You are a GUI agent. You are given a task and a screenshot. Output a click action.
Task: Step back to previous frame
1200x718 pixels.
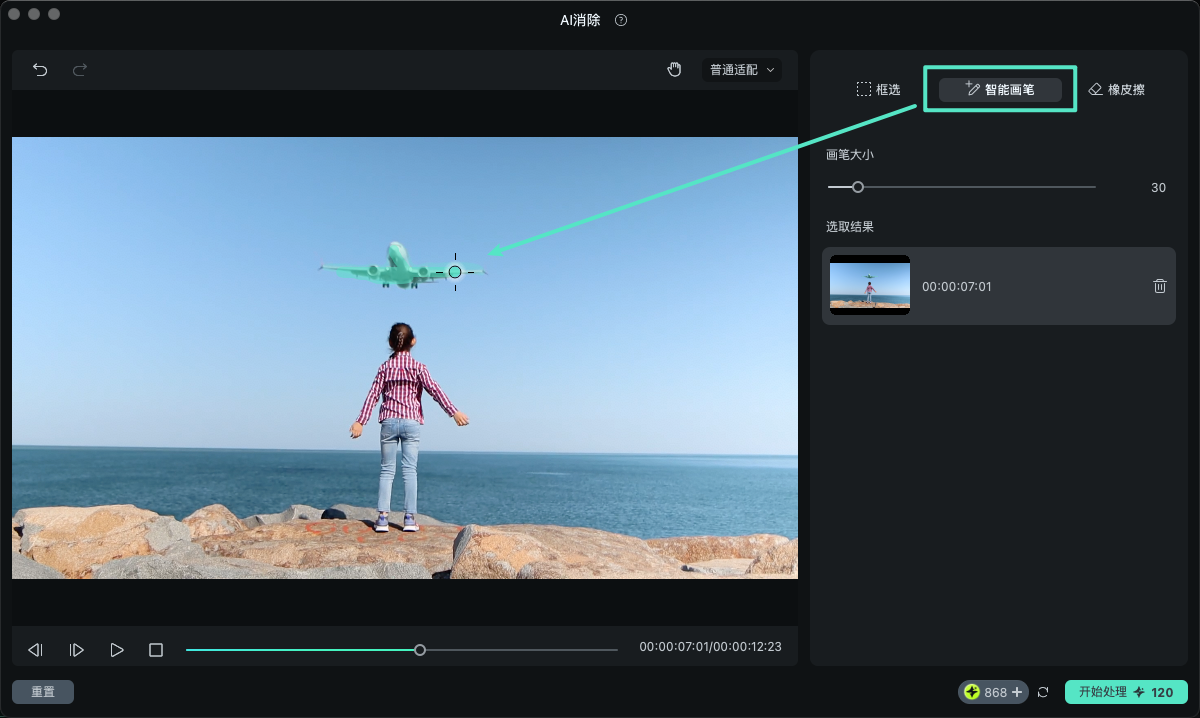[35, 650]
